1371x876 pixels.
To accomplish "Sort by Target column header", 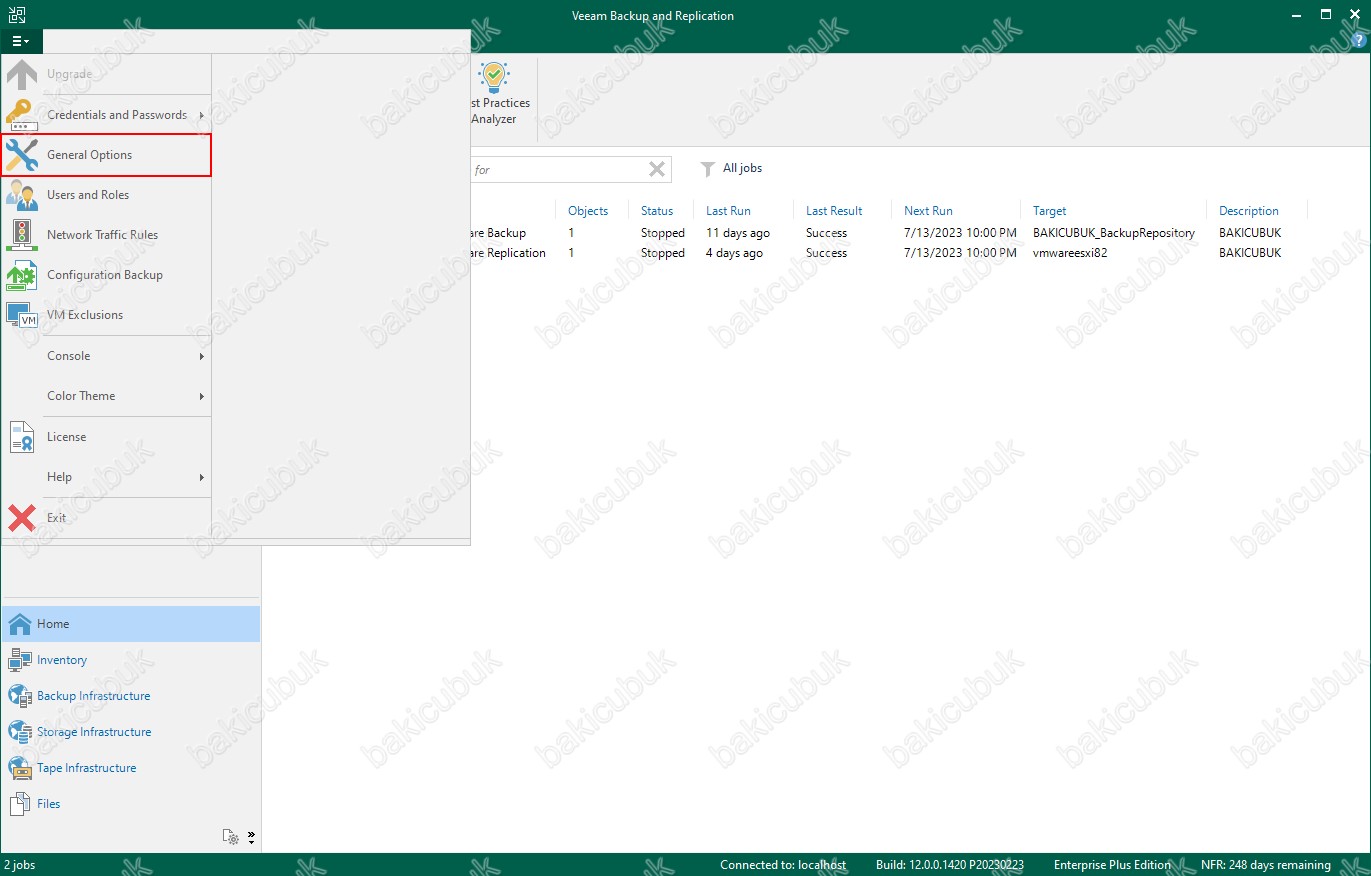I will point(1049,211).
